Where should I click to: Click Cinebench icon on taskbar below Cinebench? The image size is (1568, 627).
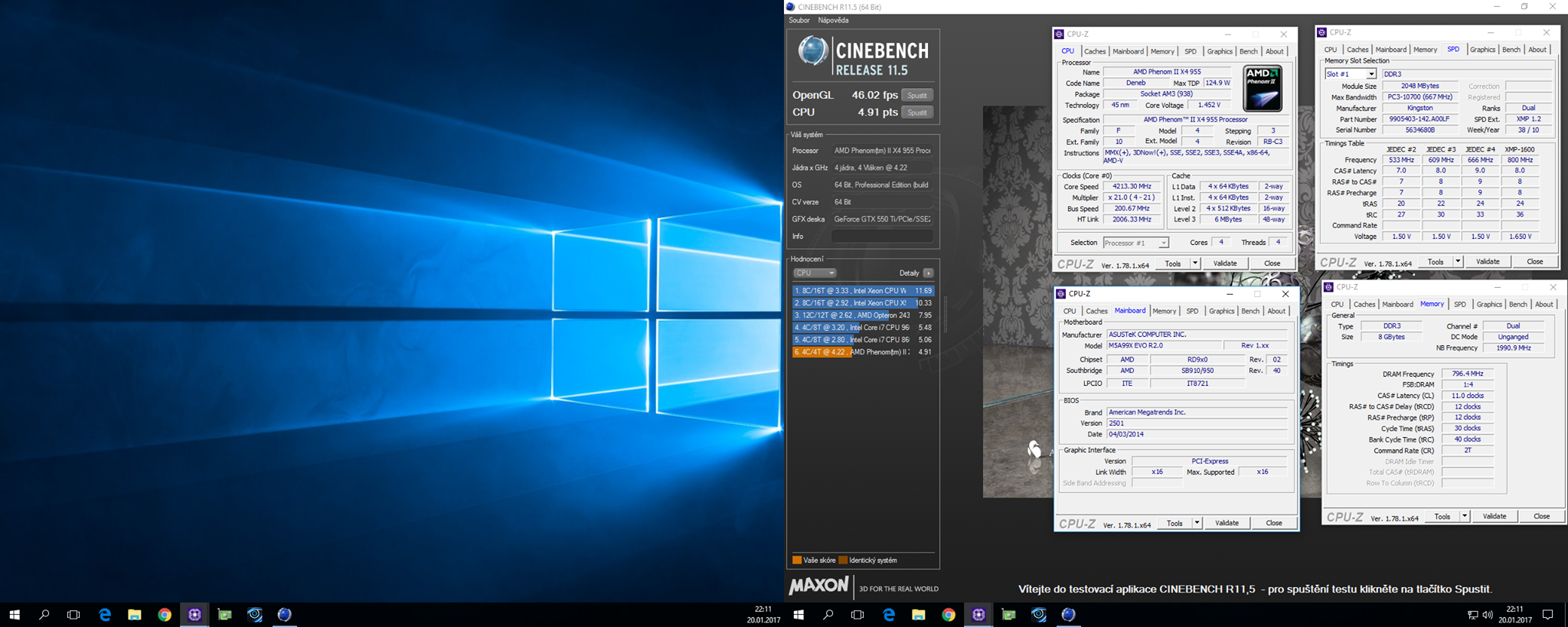[1069, 615]
